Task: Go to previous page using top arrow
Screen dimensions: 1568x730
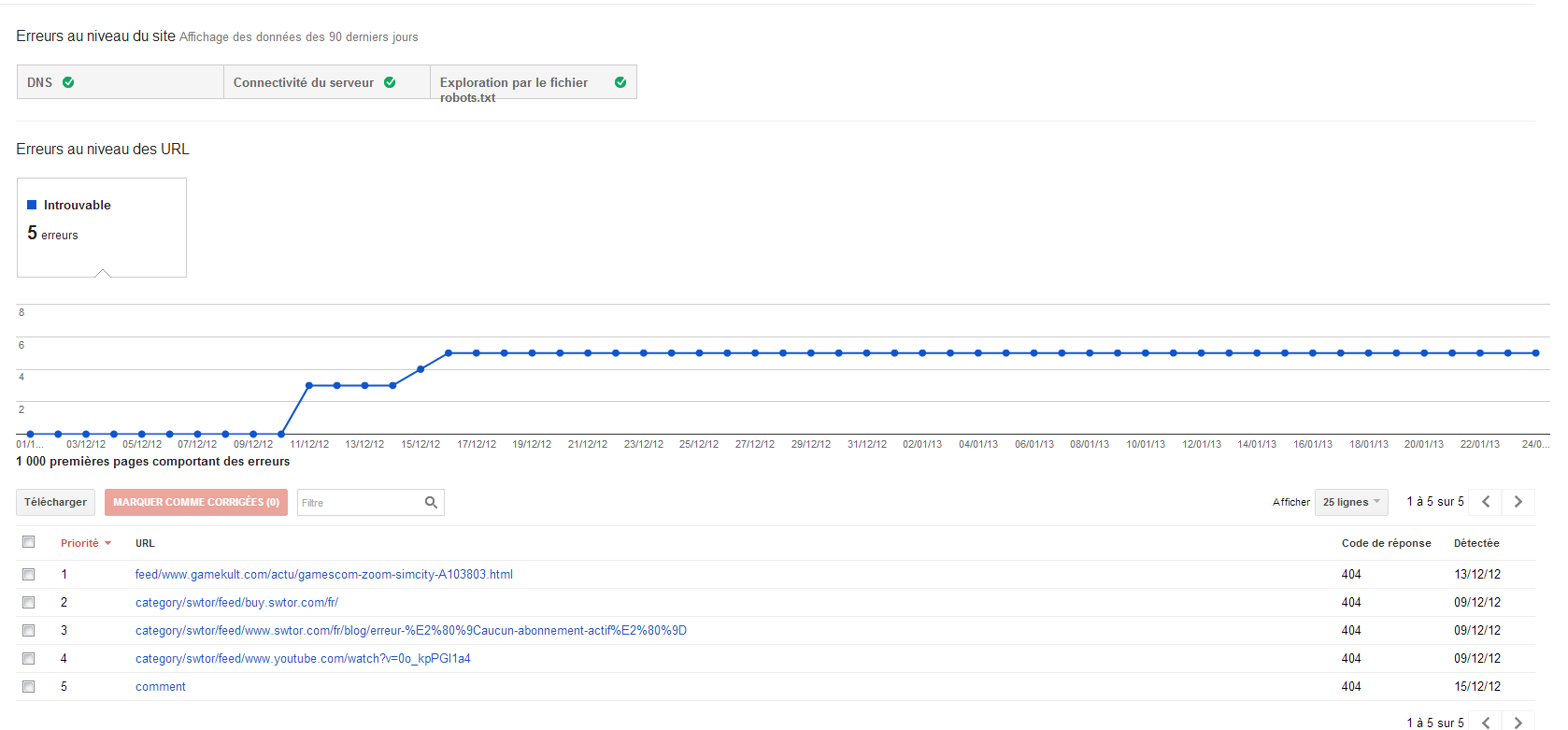Action: pos(1485,502)
